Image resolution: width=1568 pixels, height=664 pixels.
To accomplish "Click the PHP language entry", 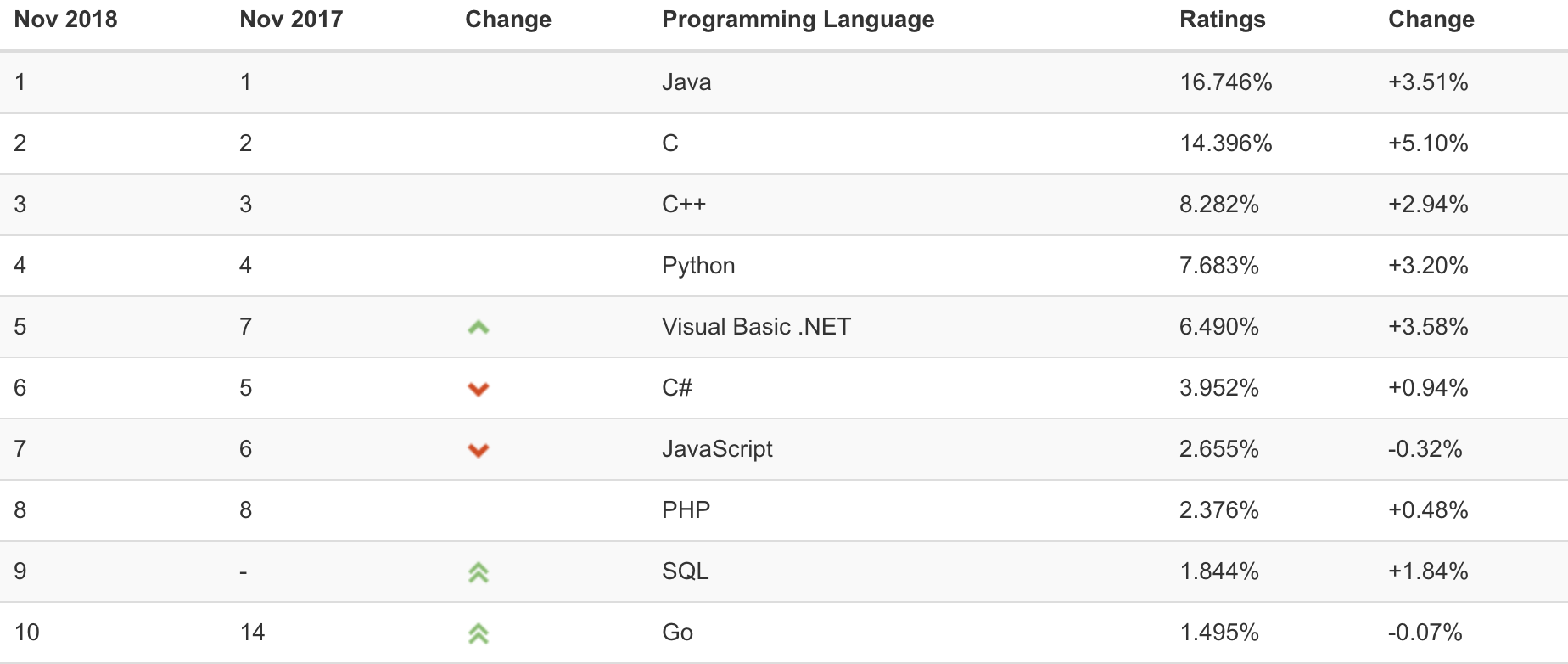I will pos(686,510).
